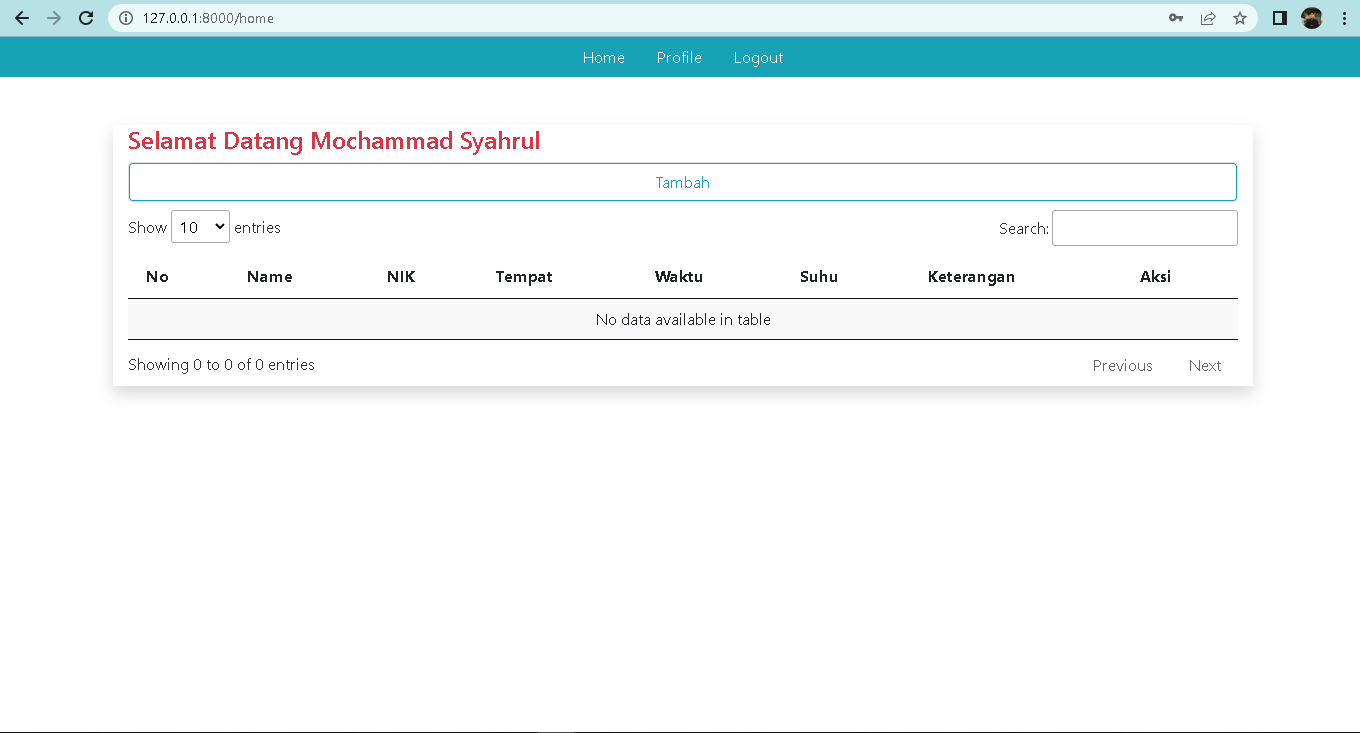This screenshot has width=1360, height=733.
Task: Sort table by the Waktu column
Action: [679, 277]
